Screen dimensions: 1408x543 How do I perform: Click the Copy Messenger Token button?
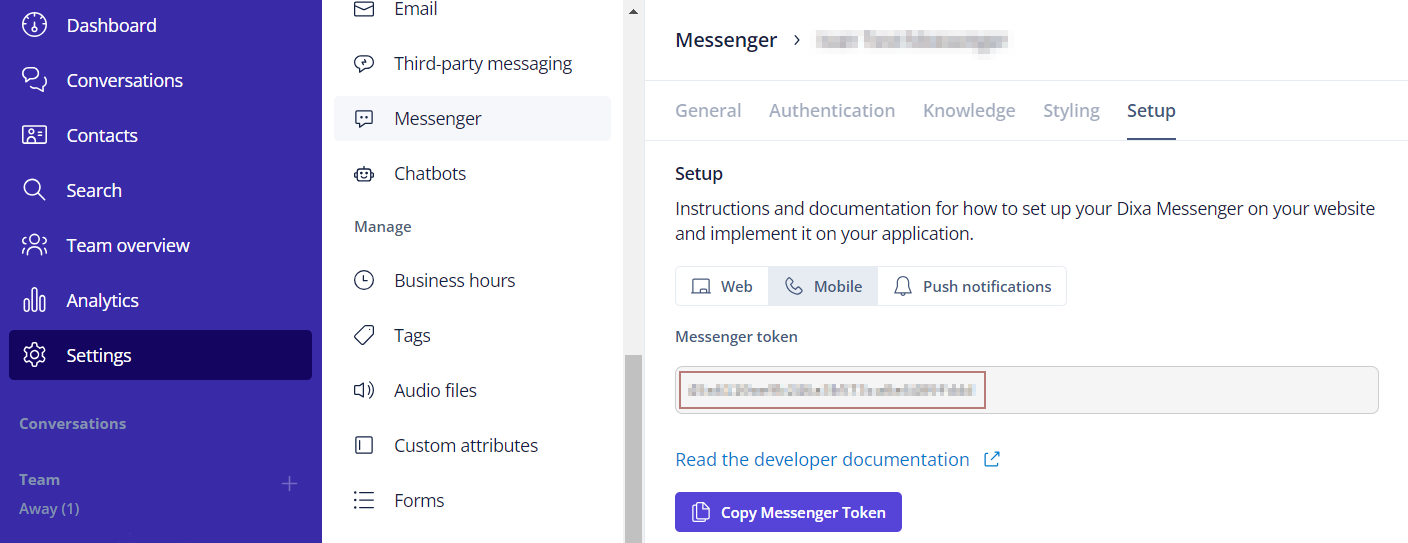coord(788,512)
